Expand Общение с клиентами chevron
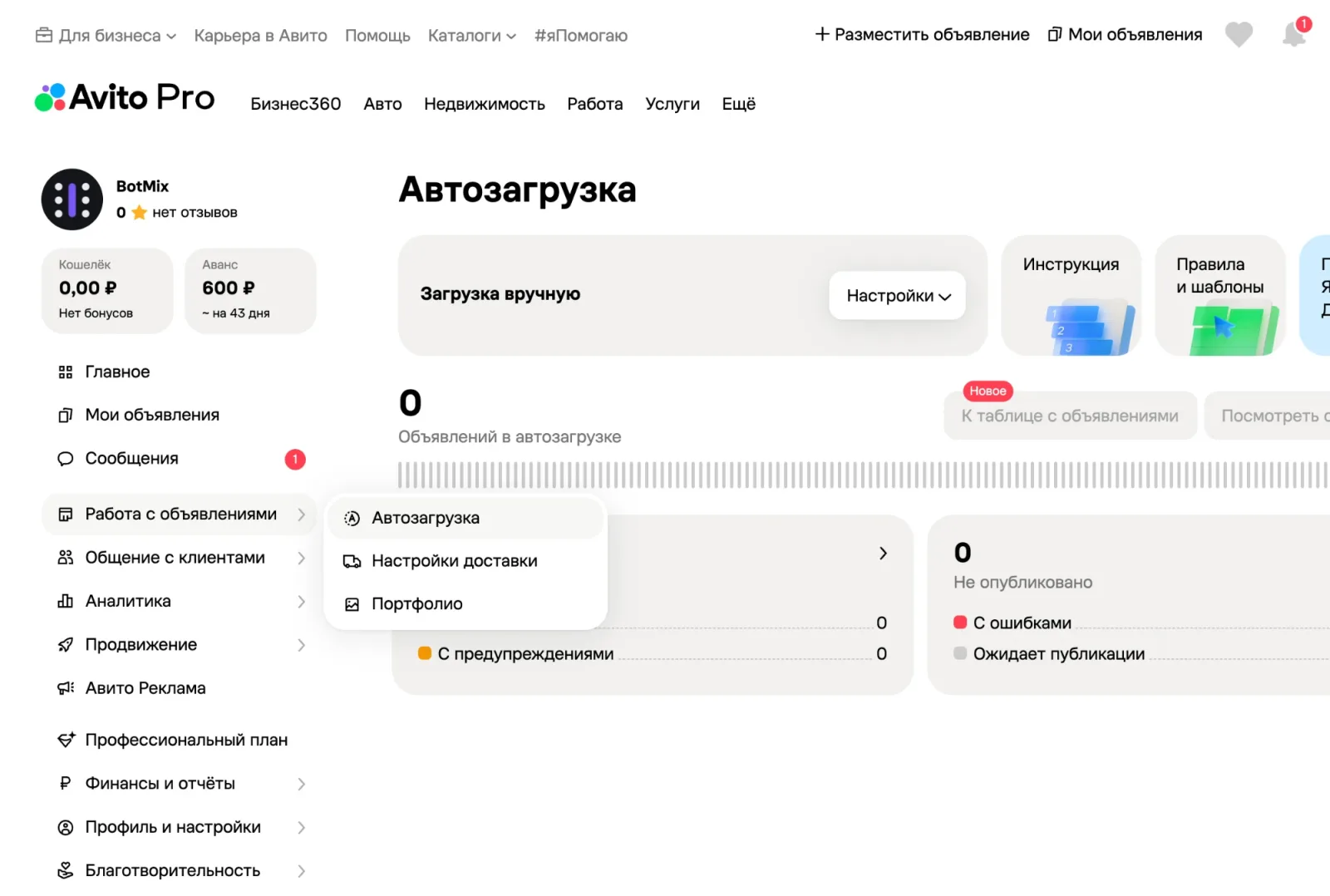This screenshot has height=896, width=1330. [301, 558]
